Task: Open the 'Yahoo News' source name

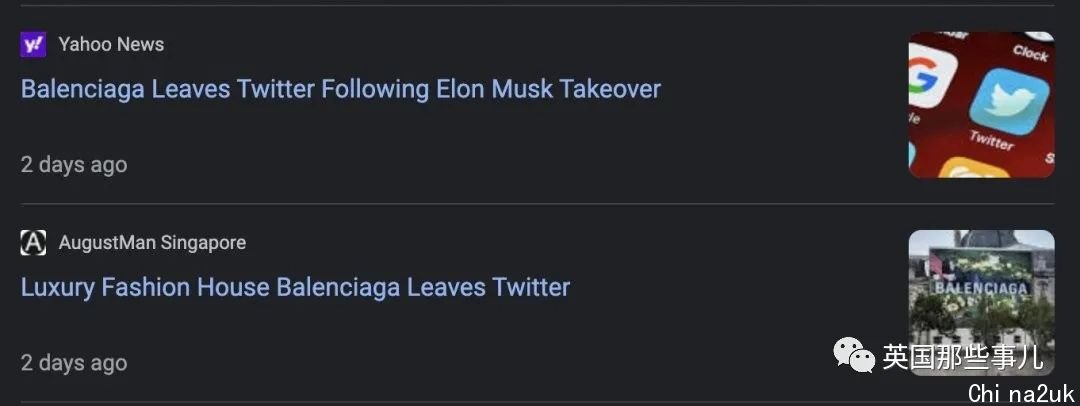Action: tap(111, 45)
